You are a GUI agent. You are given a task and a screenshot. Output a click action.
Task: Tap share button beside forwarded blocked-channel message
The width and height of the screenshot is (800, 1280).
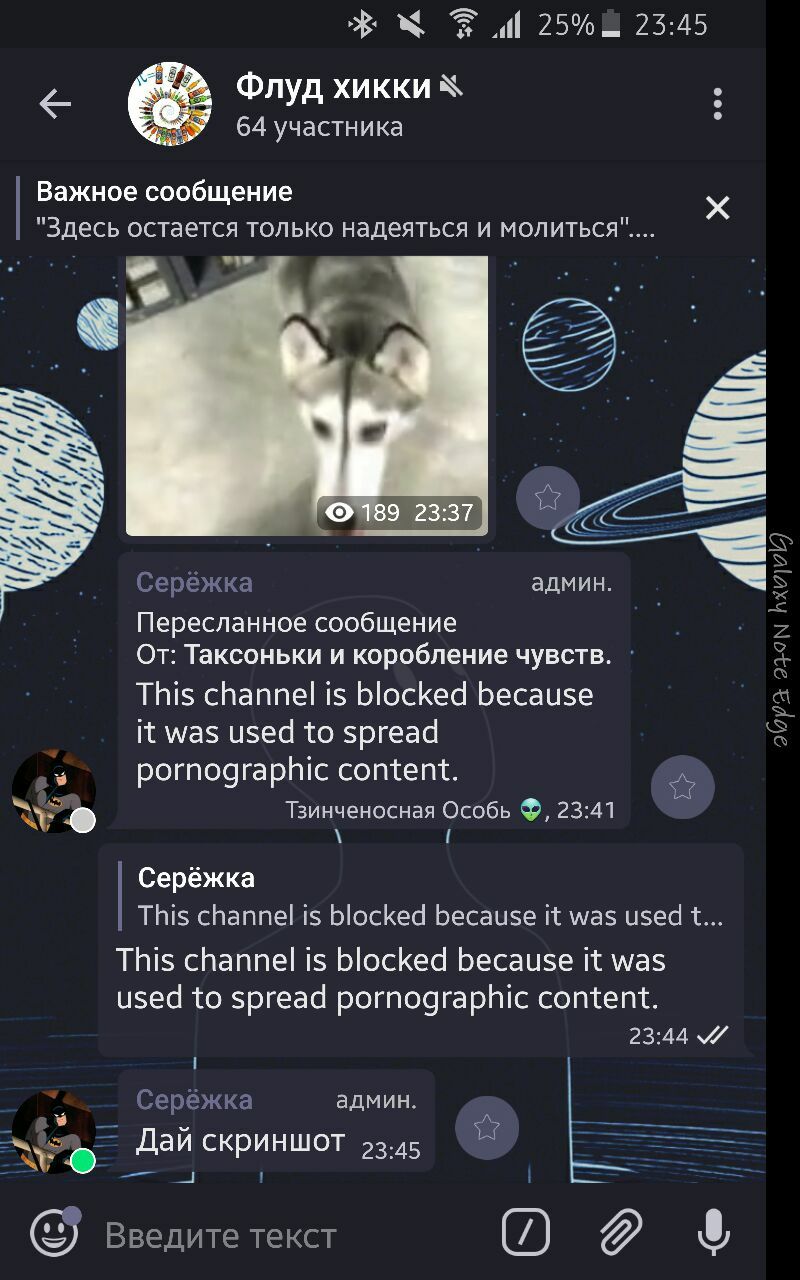pyautogui.click(x=683, y=787)
